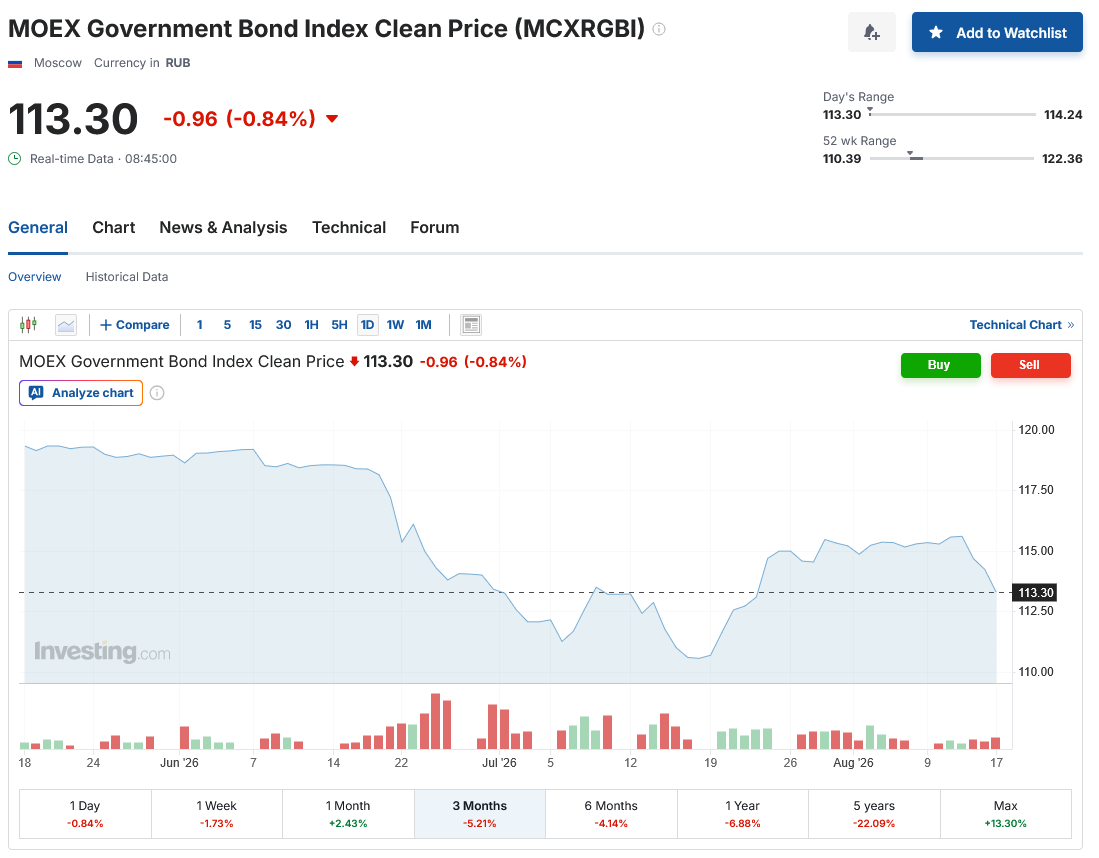This screenshot has height=858, width=1099.
Task: Select Max performance range
Action: pyautogui.click(x=1005, y=814)
